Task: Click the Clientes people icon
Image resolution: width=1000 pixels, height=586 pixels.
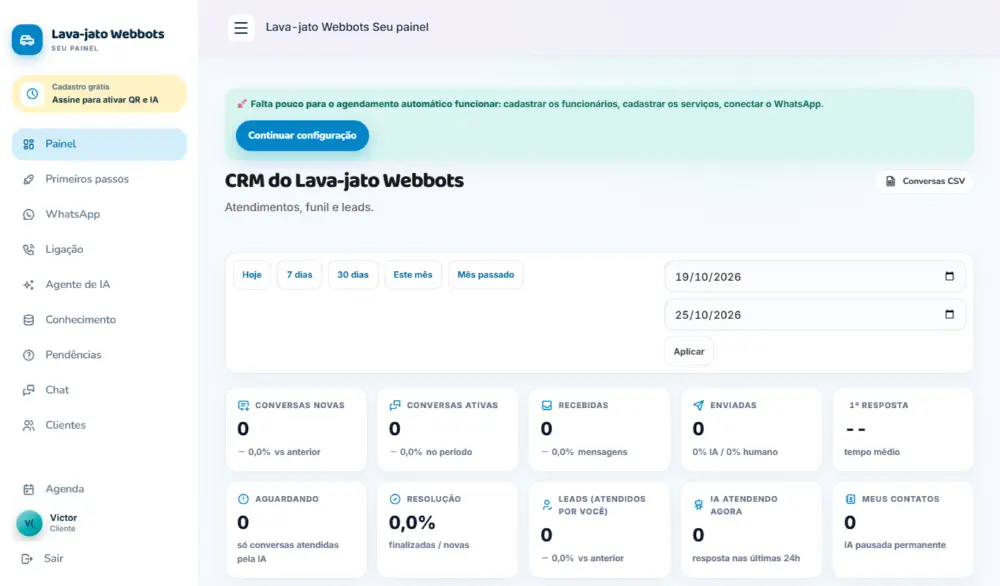Action: coord(29,425)
